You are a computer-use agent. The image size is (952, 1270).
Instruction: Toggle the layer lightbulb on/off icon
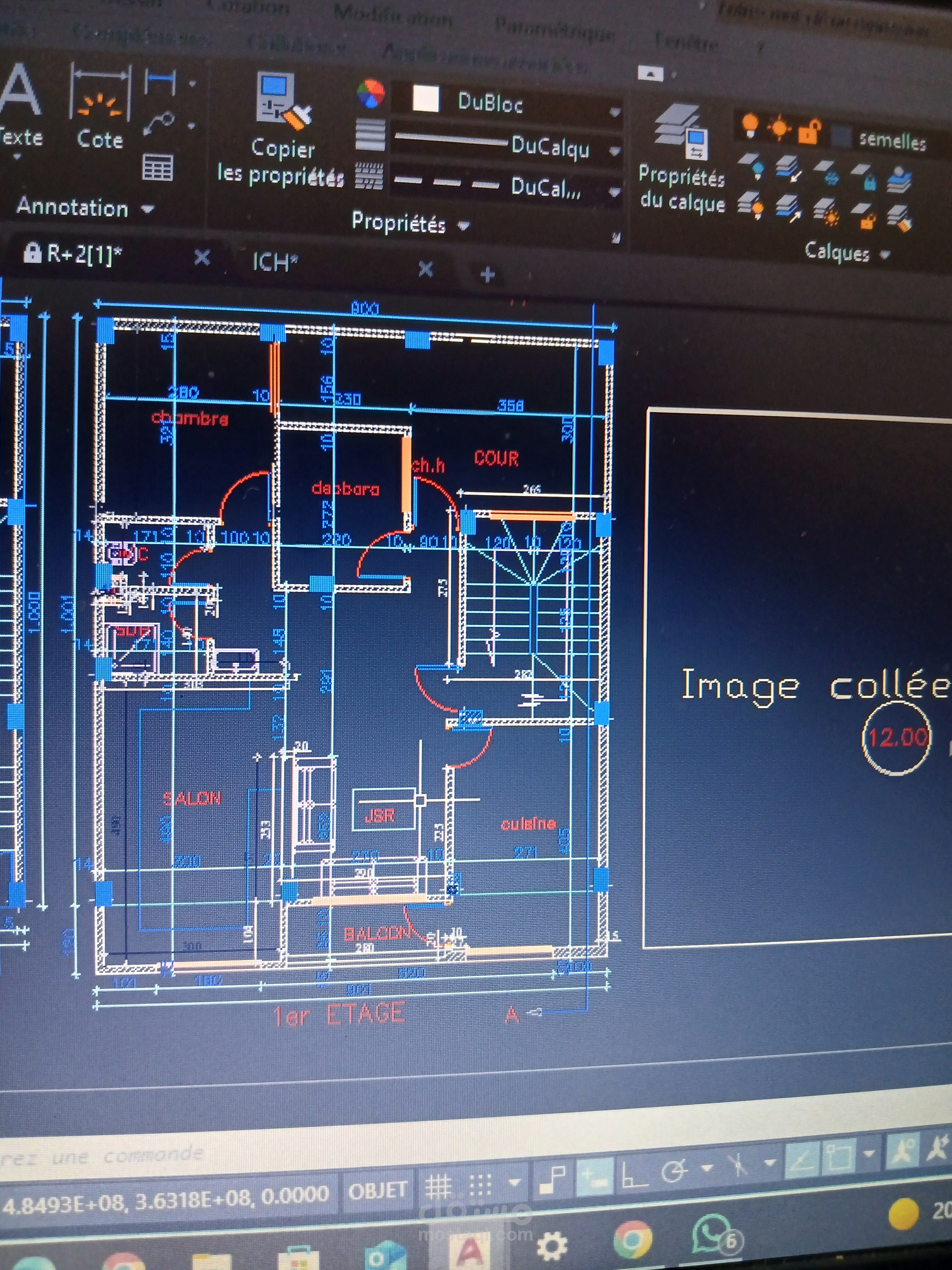point(749,125)
